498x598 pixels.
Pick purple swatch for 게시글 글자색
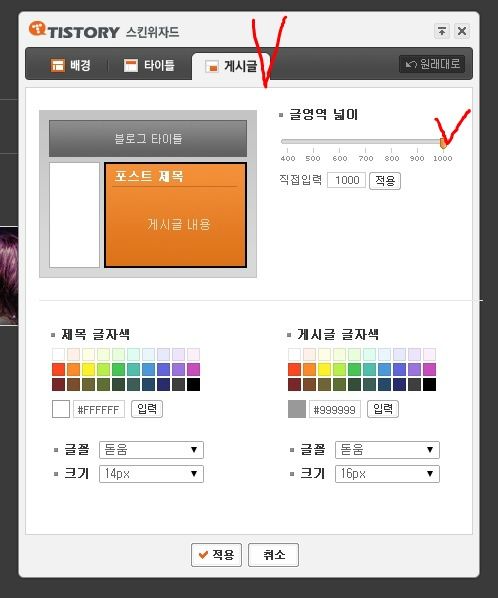pyautogui.click(x=414, y=370)
